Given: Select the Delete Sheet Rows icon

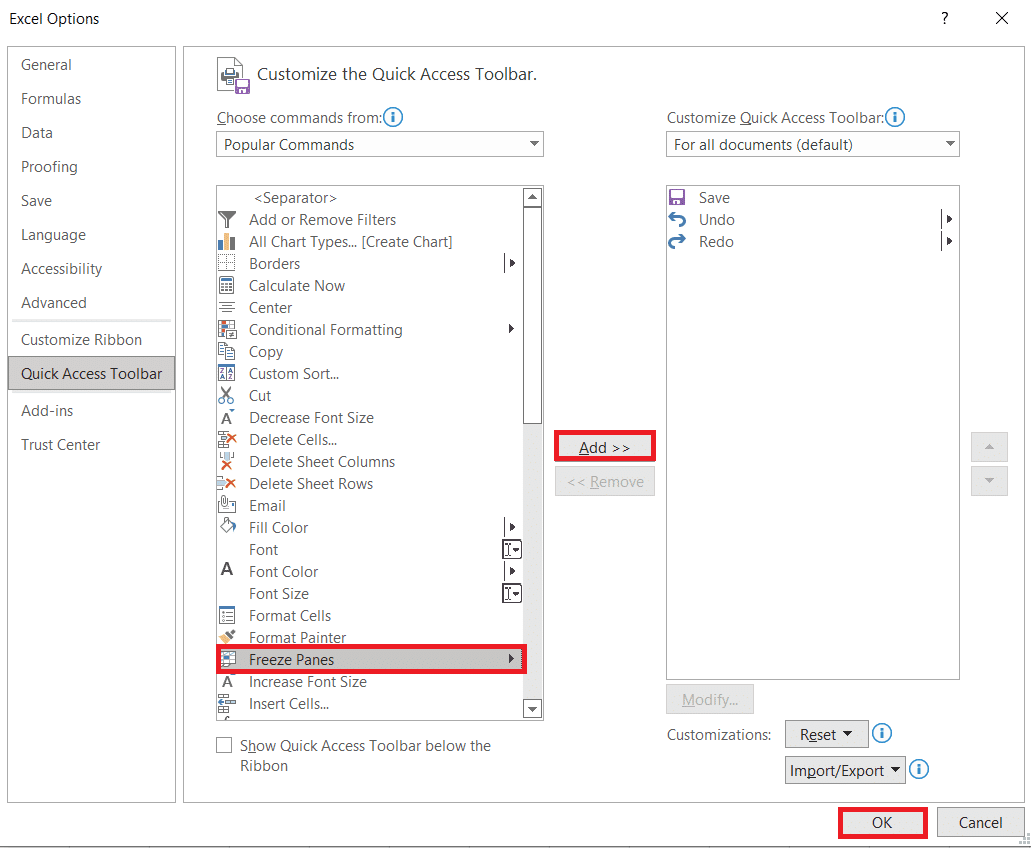Looking at the screenshot, I should click(229, 483).
